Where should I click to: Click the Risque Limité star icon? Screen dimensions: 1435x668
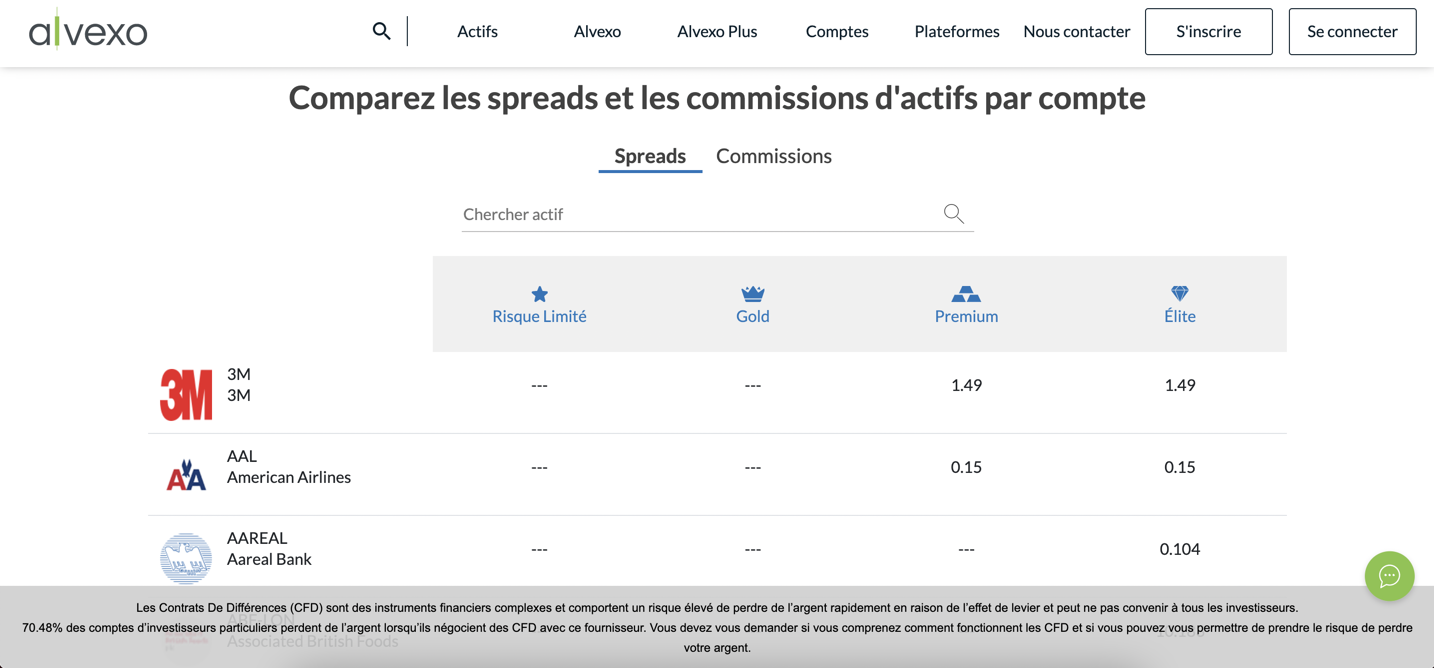[x=539, y=294]
